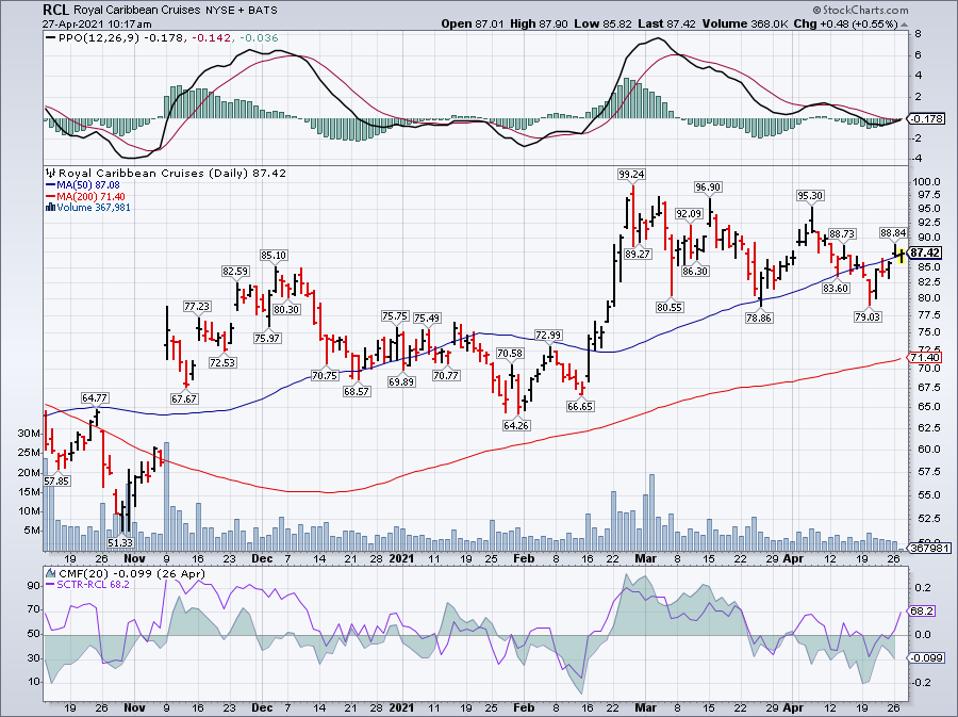Click the 85.10 price label
Screen dimensions: 958x717
[274, 255]
